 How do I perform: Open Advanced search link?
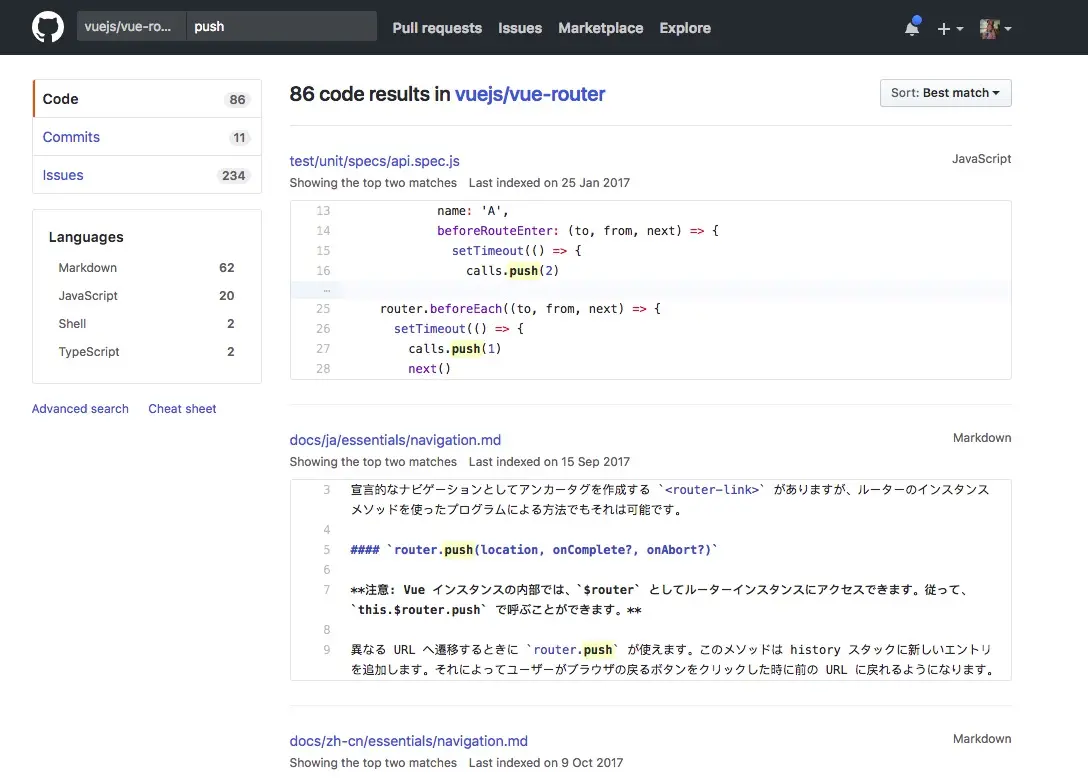(x=80, y=409)
